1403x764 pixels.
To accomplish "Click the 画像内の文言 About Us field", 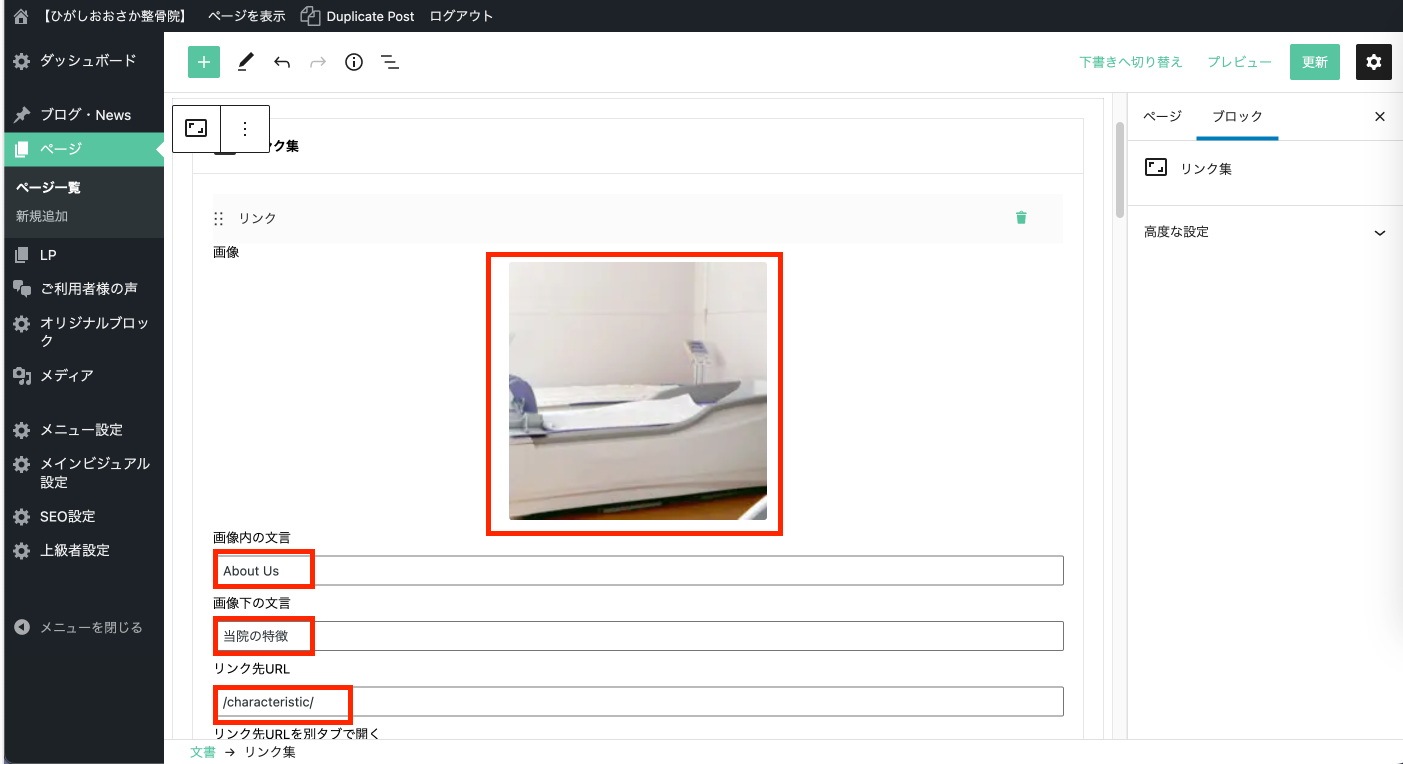I will click(638, 571).
